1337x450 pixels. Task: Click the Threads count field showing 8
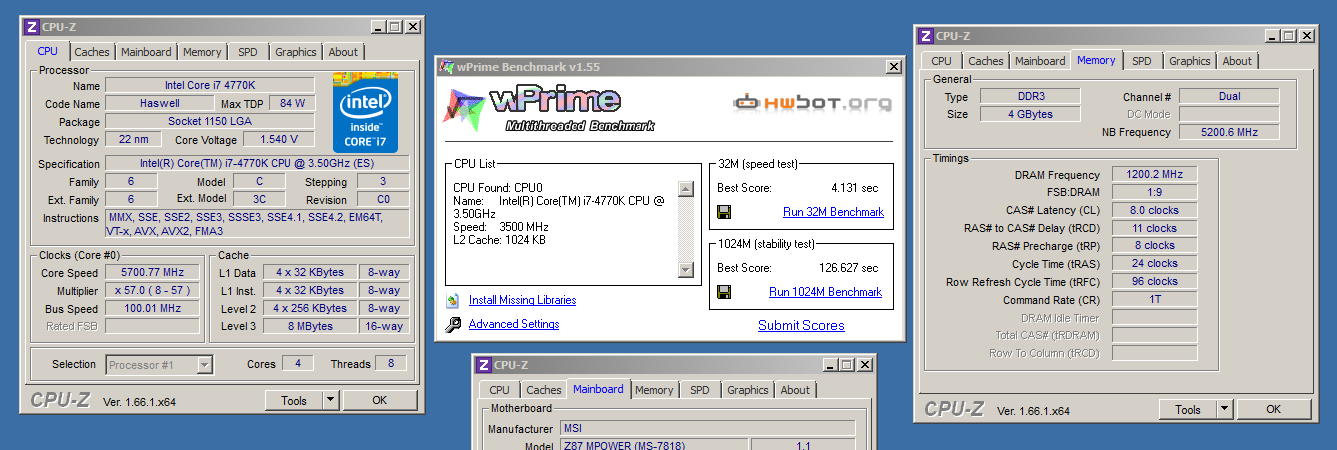click(391, 364)
